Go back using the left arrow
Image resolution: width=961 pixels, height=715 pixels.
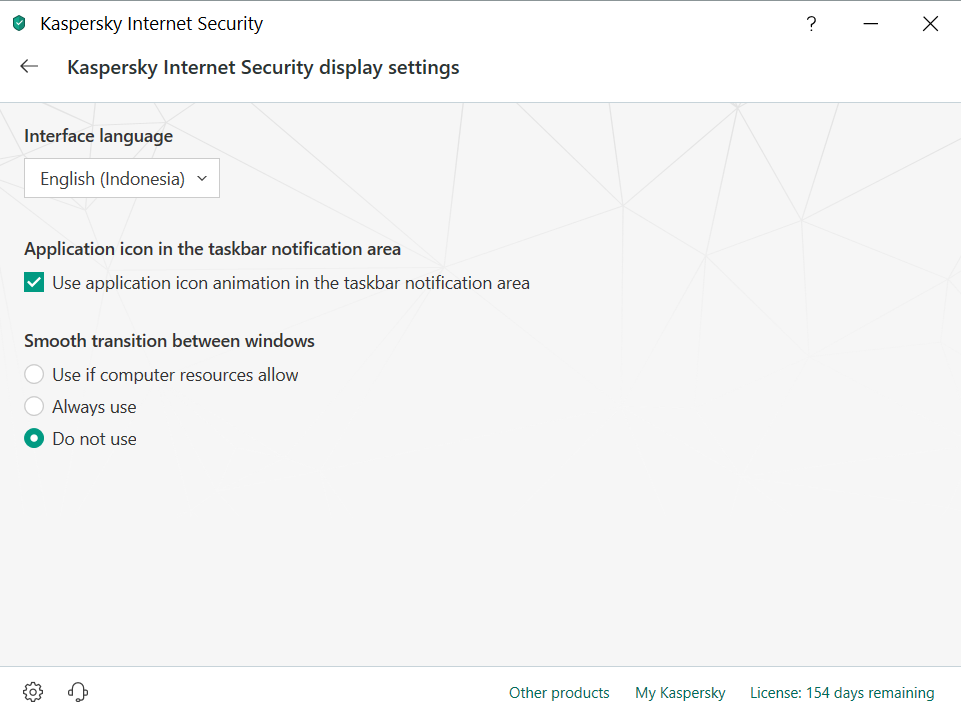pyautogui.click(x=29, y=67)
